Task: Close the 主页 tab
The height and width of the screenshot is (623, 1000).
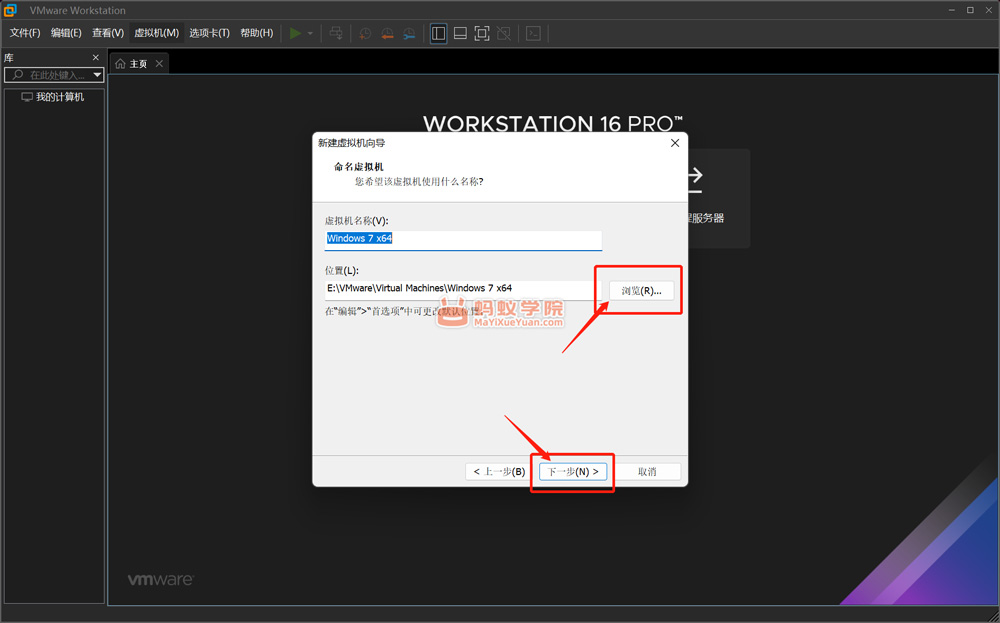Action: click(159, 64)
